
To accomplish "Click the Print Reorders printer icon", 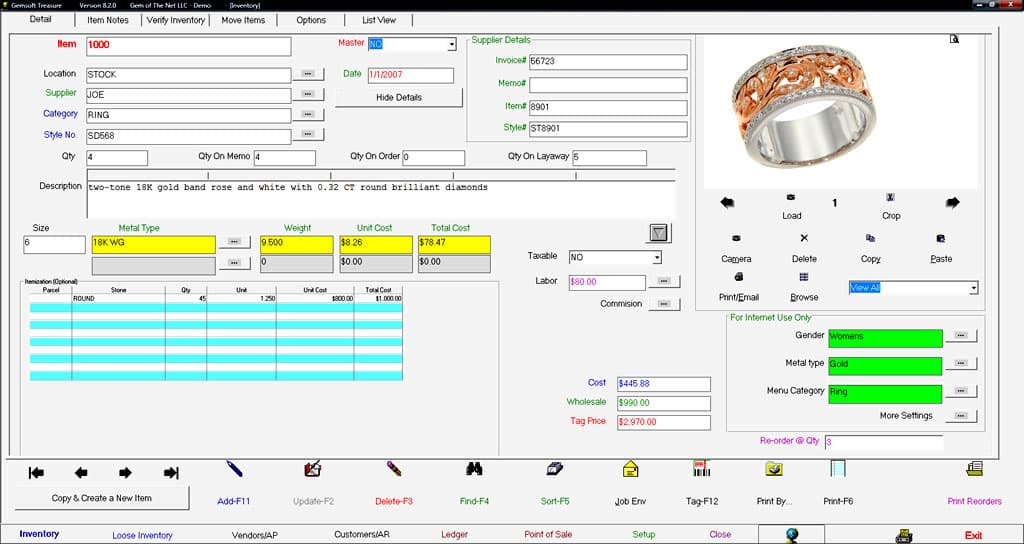I will 974,469.
